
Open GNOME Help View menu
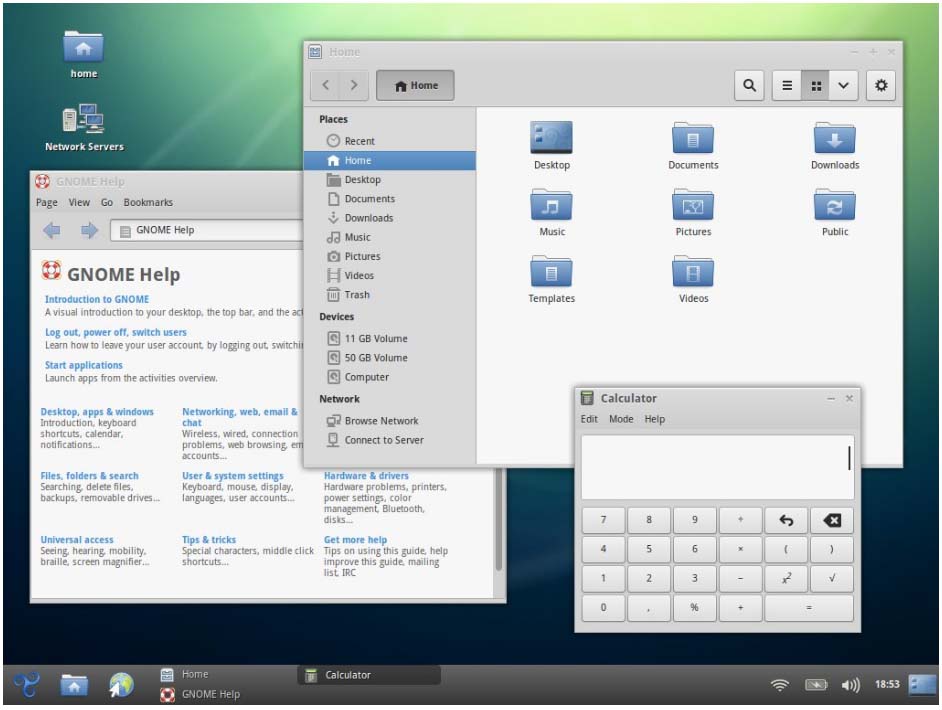[79, 202]
